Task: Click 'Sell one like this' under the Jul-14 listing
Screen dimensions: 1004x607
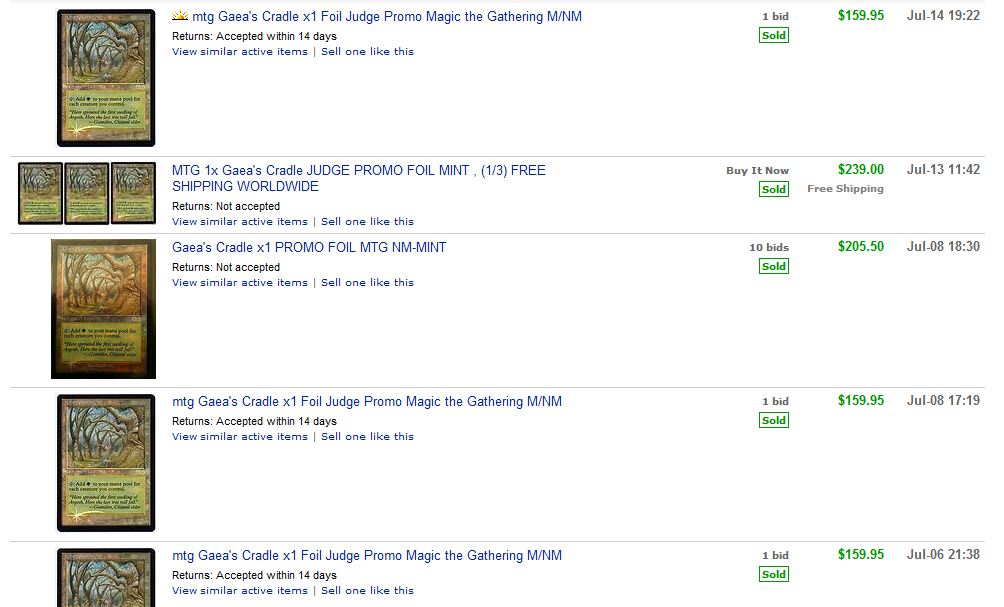Action: pos(367,51)
